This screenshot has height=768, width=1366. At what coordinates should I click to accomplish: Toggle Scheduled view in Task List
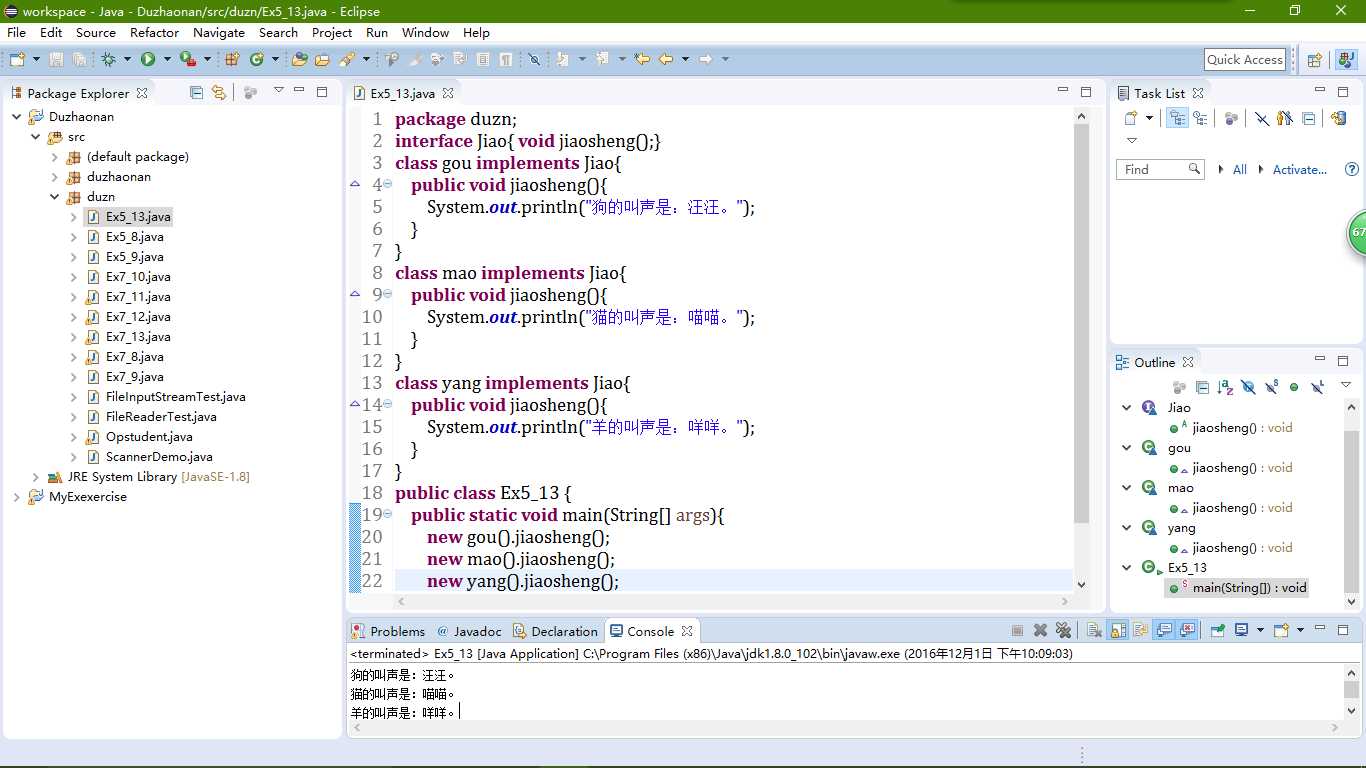click(1200, 118)
